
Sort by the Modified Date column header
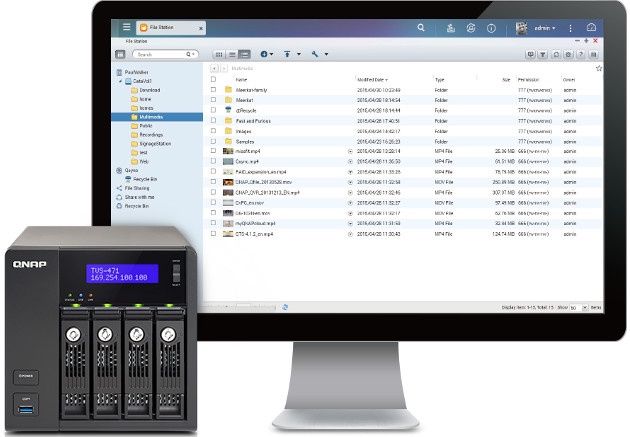[x=372, y=80]
